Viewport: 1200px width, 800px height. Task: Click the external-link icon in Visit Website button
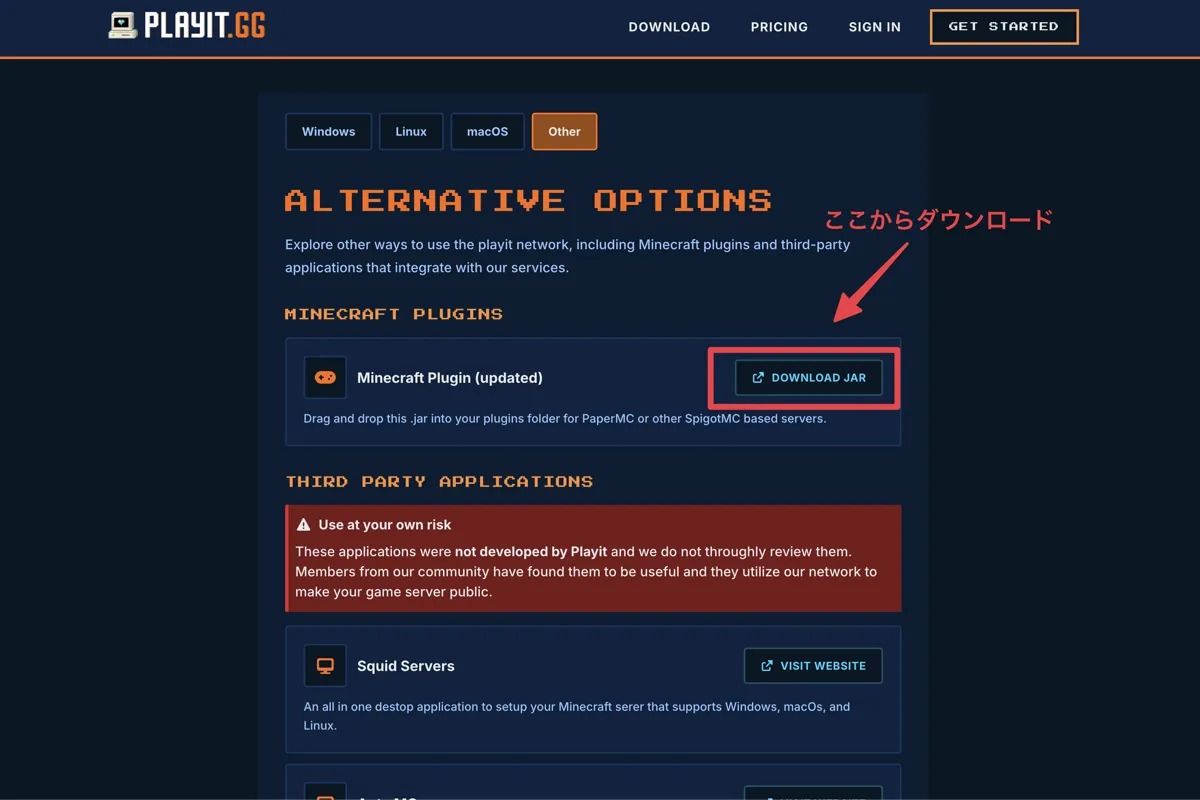point(767,666)
